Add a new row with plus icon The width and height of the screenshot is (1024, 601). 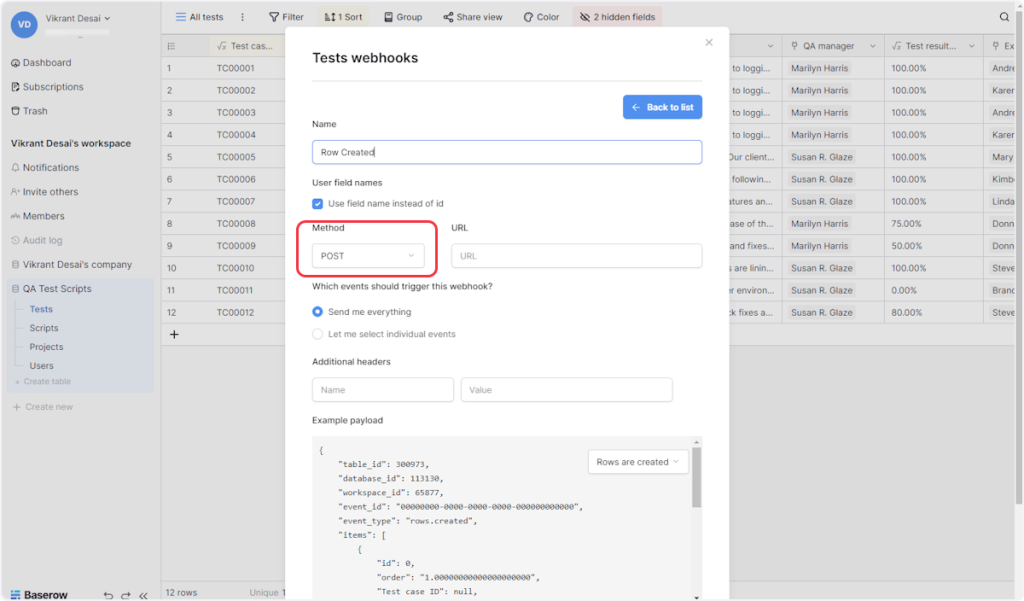click(174, 334)
